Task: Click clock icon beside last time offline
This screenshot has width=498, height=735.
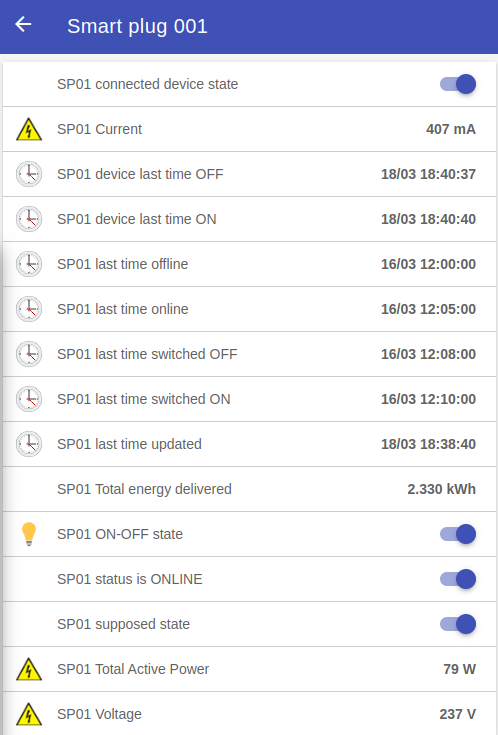Action: (29, 264)
